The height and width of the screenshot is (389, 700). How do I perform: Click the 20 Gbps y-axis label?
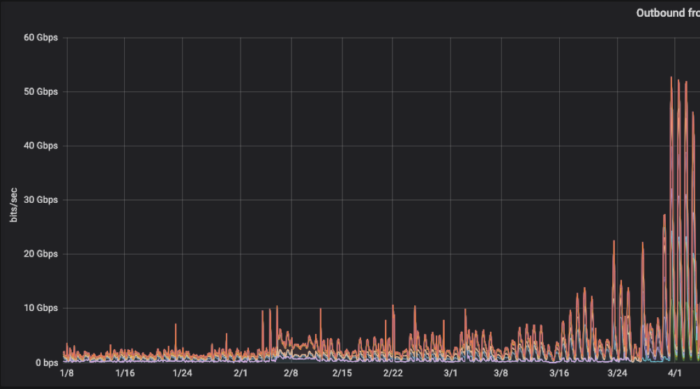pyautogui.click(x=41, y=254)
